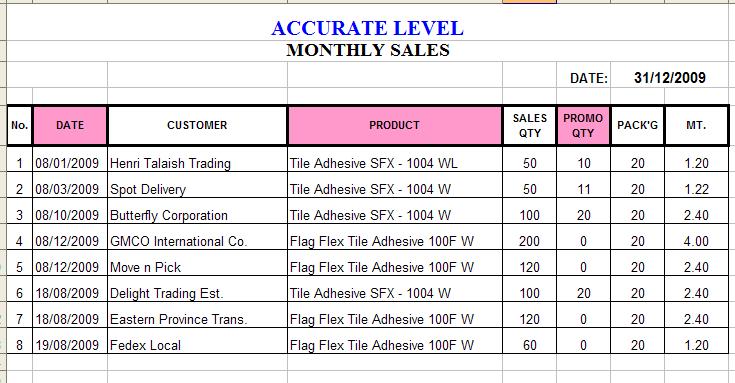Select the SALES QTY header cell
Screen dimensions: 735x383
[x=530, y=125]
